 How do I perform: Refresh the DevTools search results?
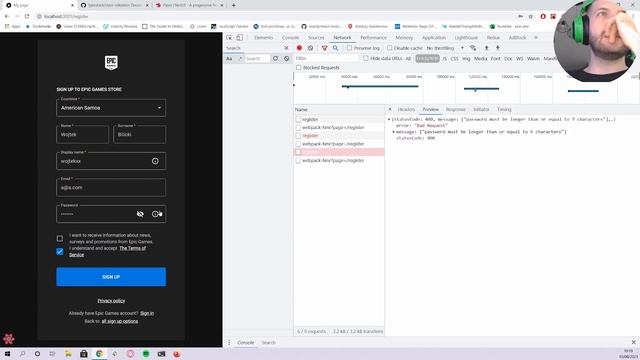[276, 58]
